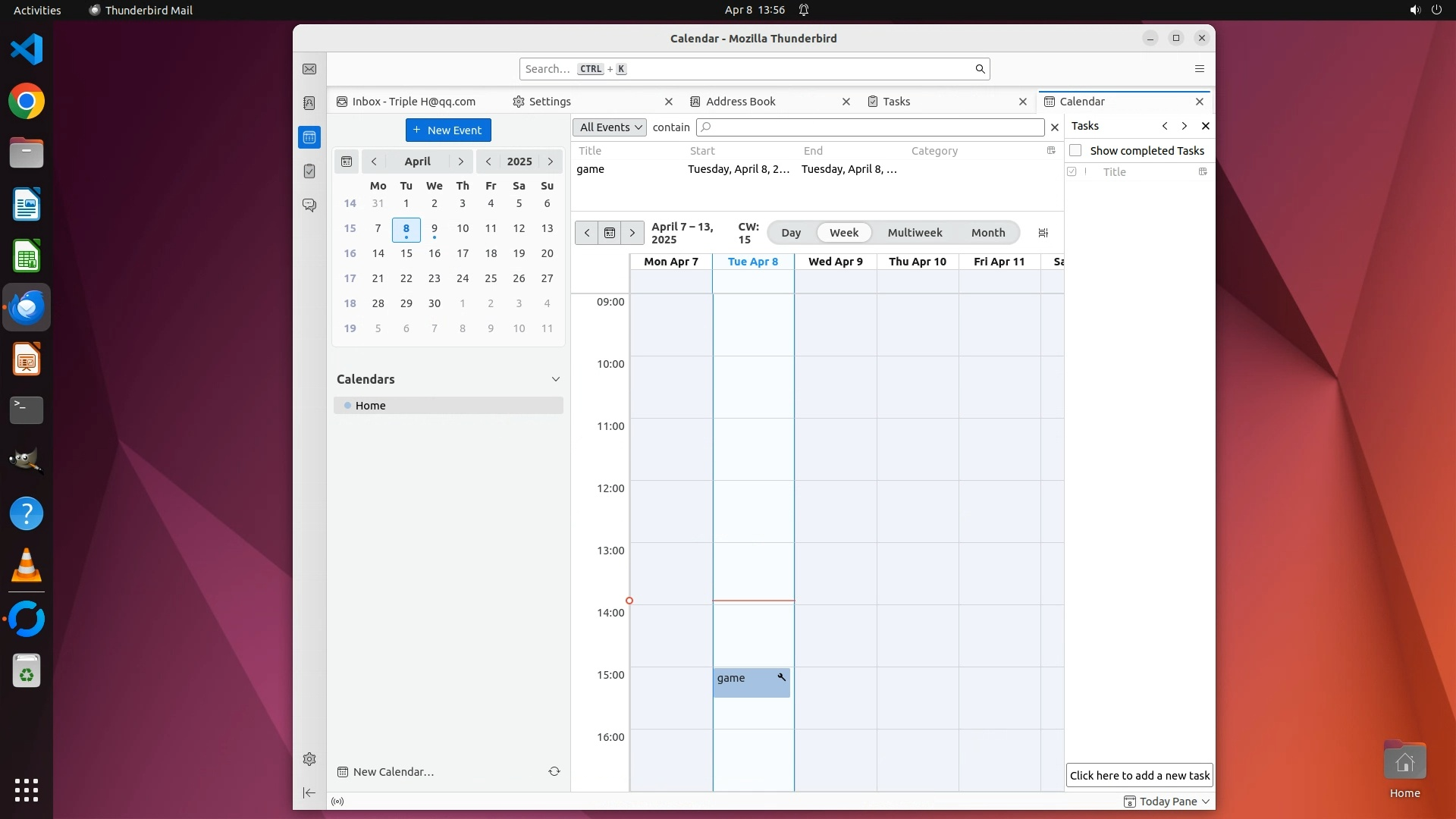1456x819 pixels.
Task: Open the settings gear in spaces toolbar
Action: point(309,759)
